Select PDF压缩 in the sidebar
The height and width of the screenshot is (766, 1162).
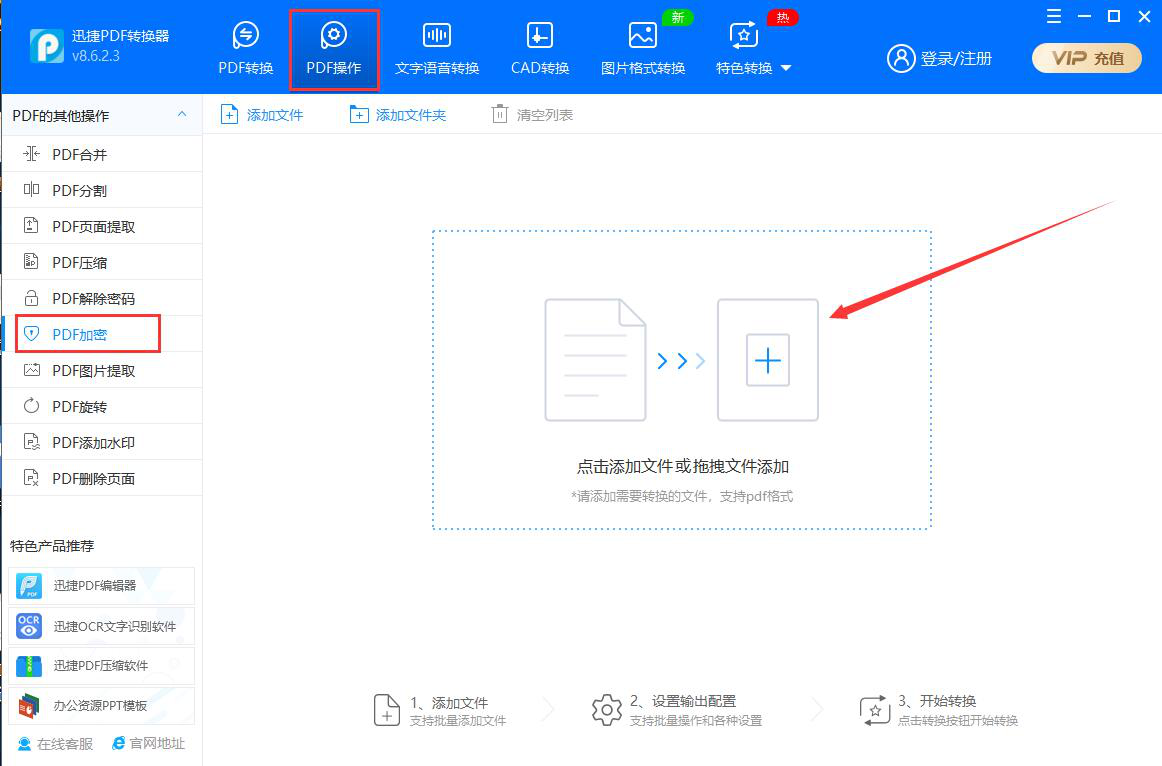click(102, 262)
